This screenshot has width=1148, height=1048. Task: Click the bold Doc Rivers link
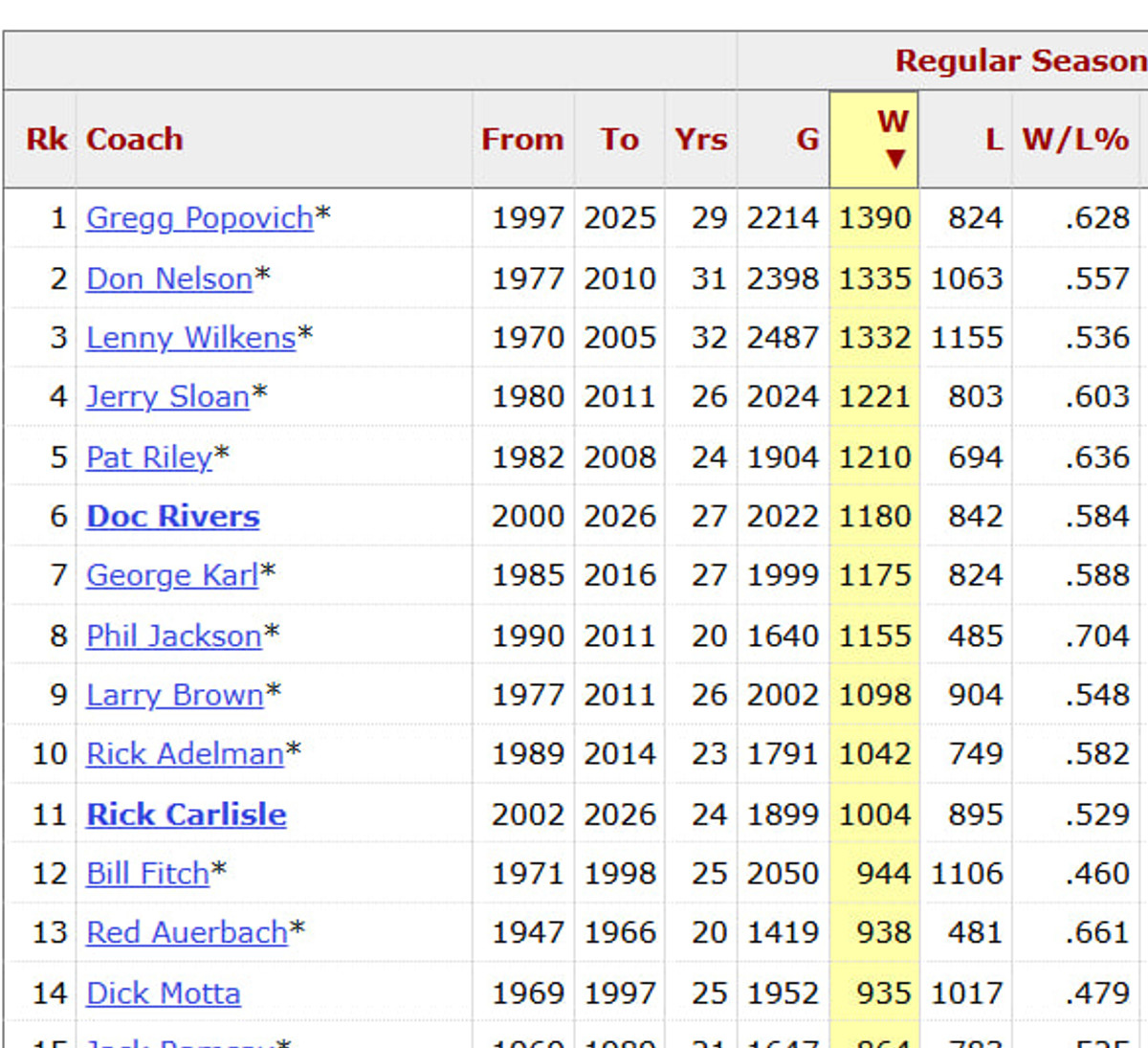click(173, 517)
